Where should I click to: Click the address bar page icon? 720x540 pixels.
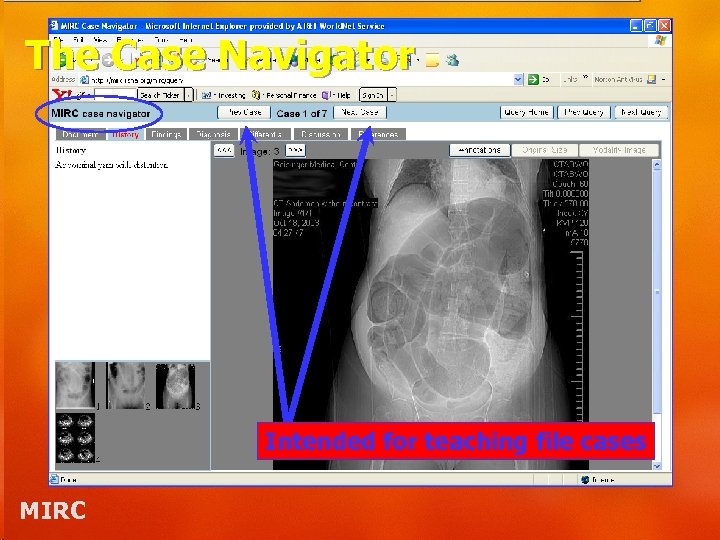pos(84,80)
